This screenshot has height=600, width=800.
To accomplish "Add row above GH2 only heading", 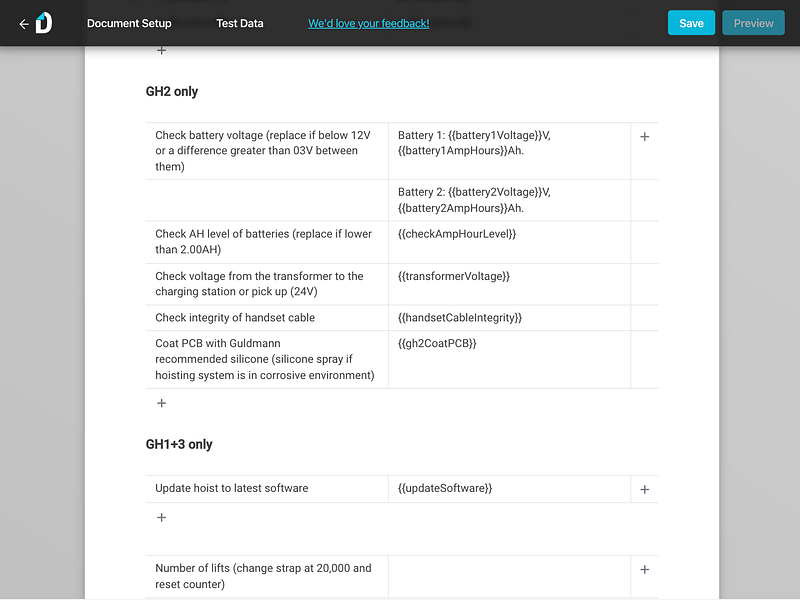I will pos(161,51).
